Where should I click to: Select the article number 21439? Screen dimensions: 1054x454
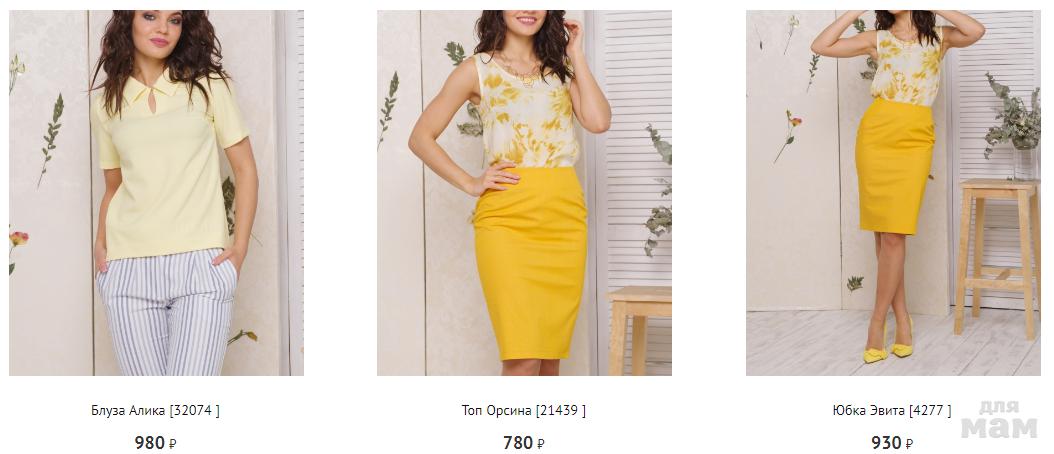(x=560, y=410)
